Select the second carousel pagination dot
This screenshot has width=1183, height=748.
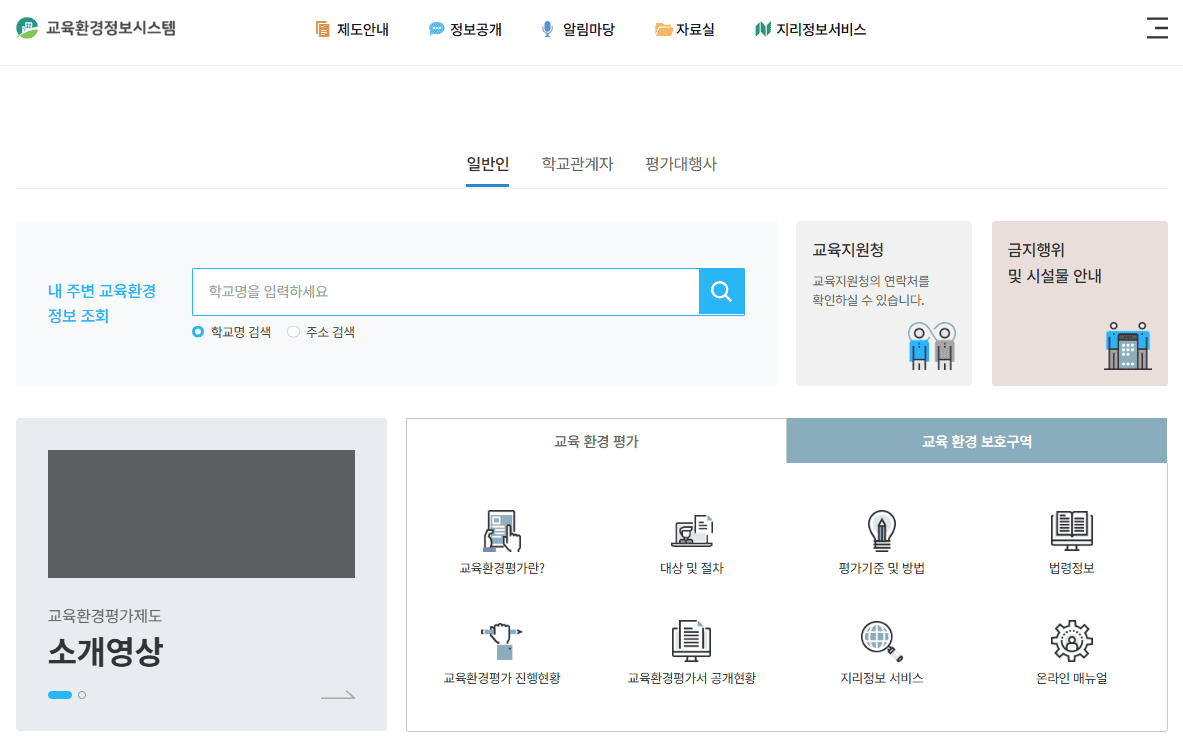tap(82, 693)
